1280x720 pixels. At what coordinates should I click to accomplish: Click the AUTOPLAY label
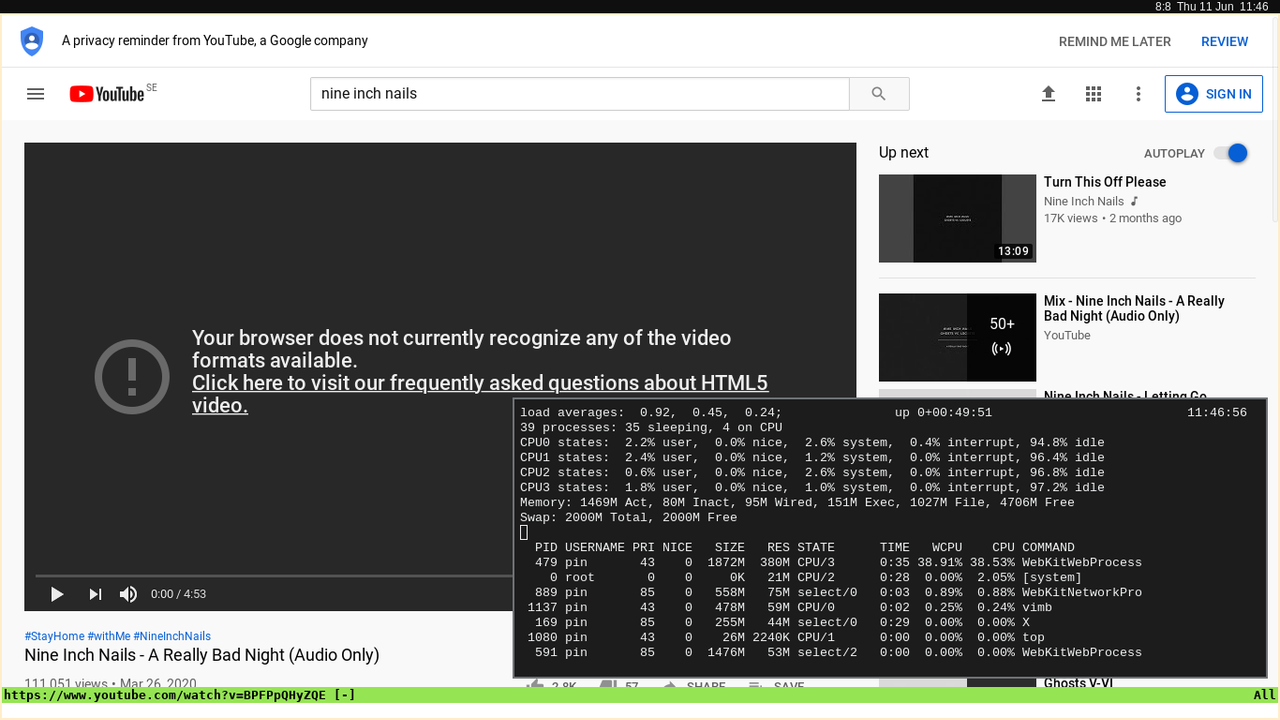pyautogui.click(x=1174, y=154)
